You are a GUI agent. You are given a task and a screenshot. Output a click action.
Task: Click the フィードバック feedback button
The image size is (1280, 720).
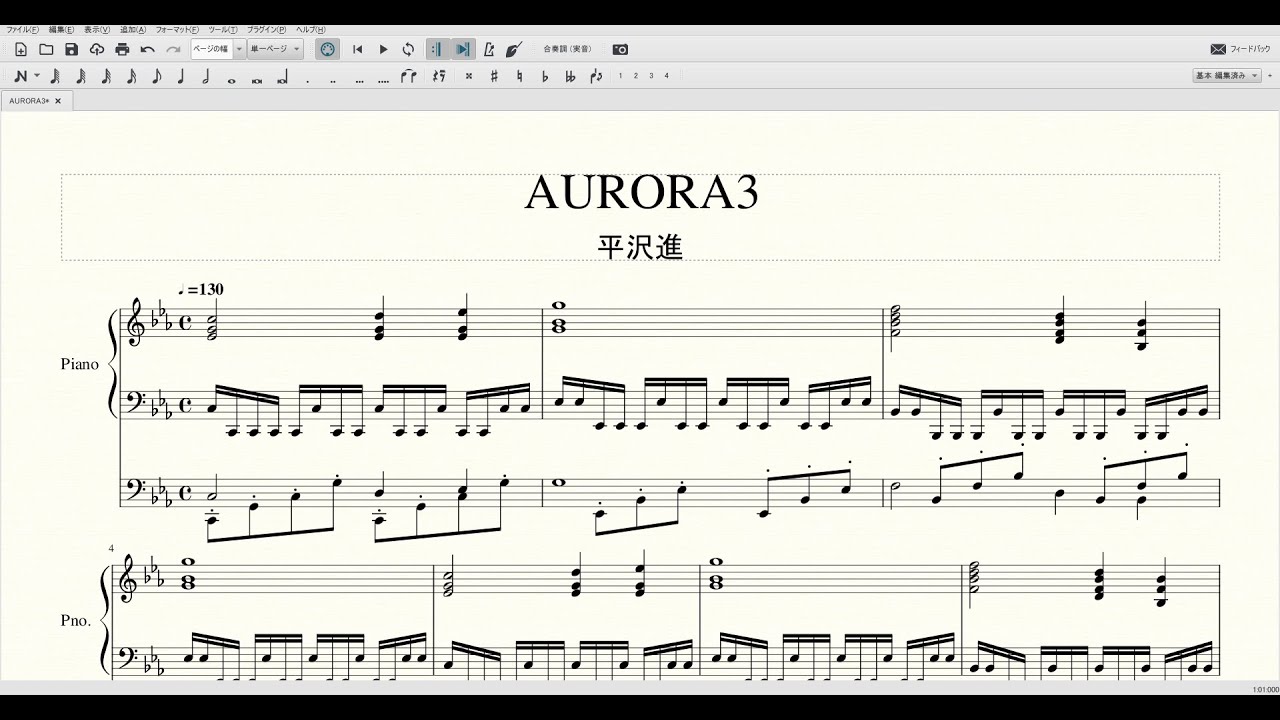(1241, 49)
